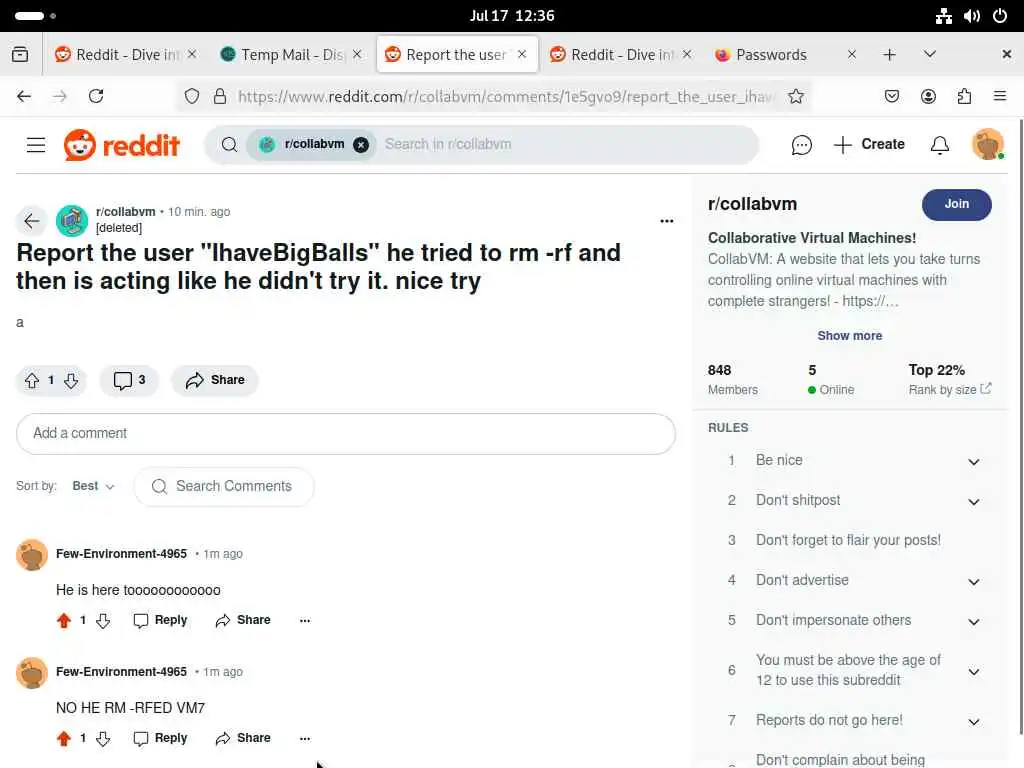The height and width of the screenshot is (768, 1024).
Task: Bookmark page with the star icon
Action: coord(795,97)
